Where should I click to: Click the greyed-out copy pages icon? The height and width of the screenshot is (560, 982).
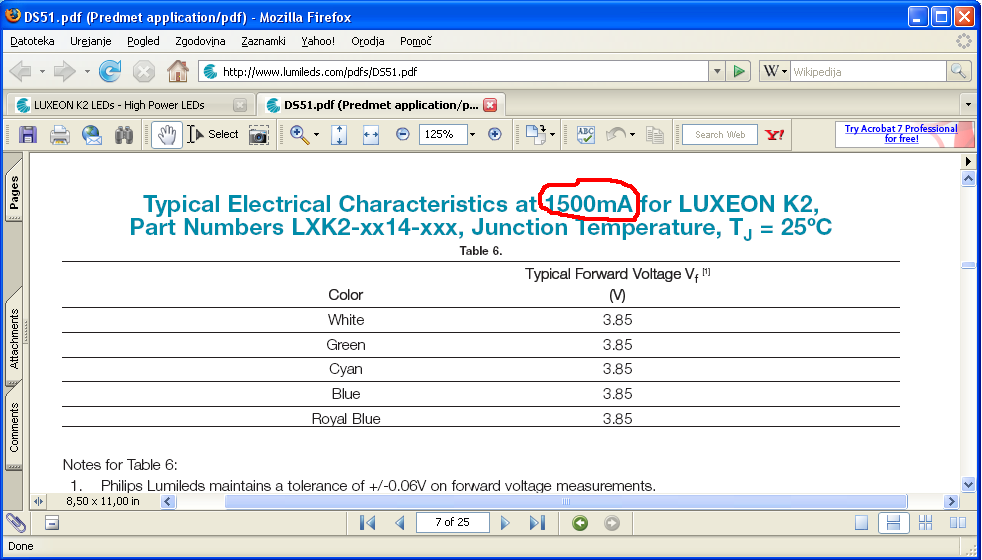coord(654,135)
